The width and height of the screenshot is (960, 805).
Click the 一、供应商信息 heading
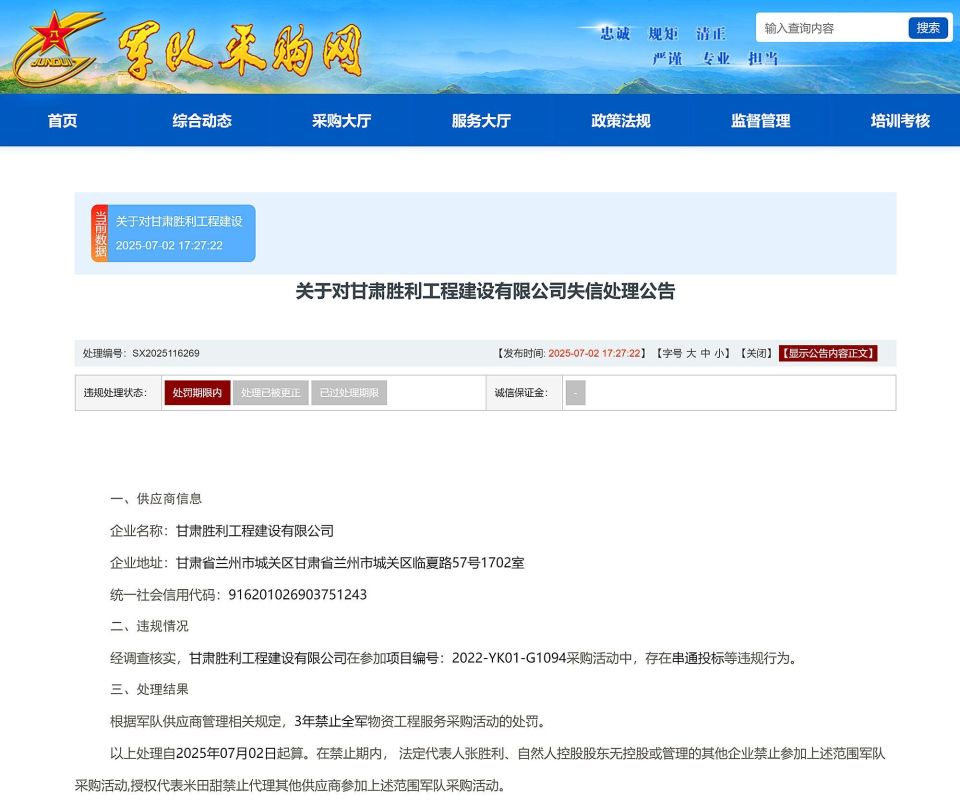coord(156,499)
